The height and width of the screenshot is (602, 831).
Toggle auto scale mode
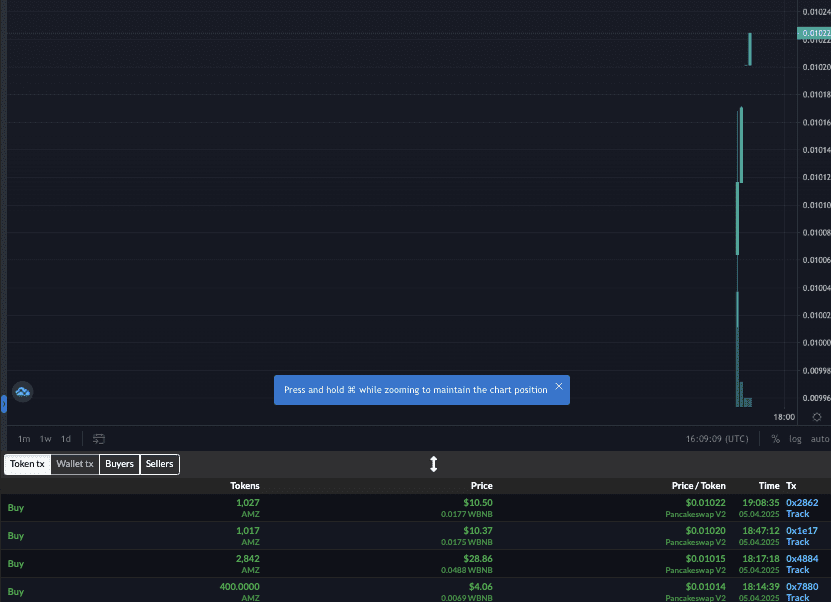pos(819,439)
